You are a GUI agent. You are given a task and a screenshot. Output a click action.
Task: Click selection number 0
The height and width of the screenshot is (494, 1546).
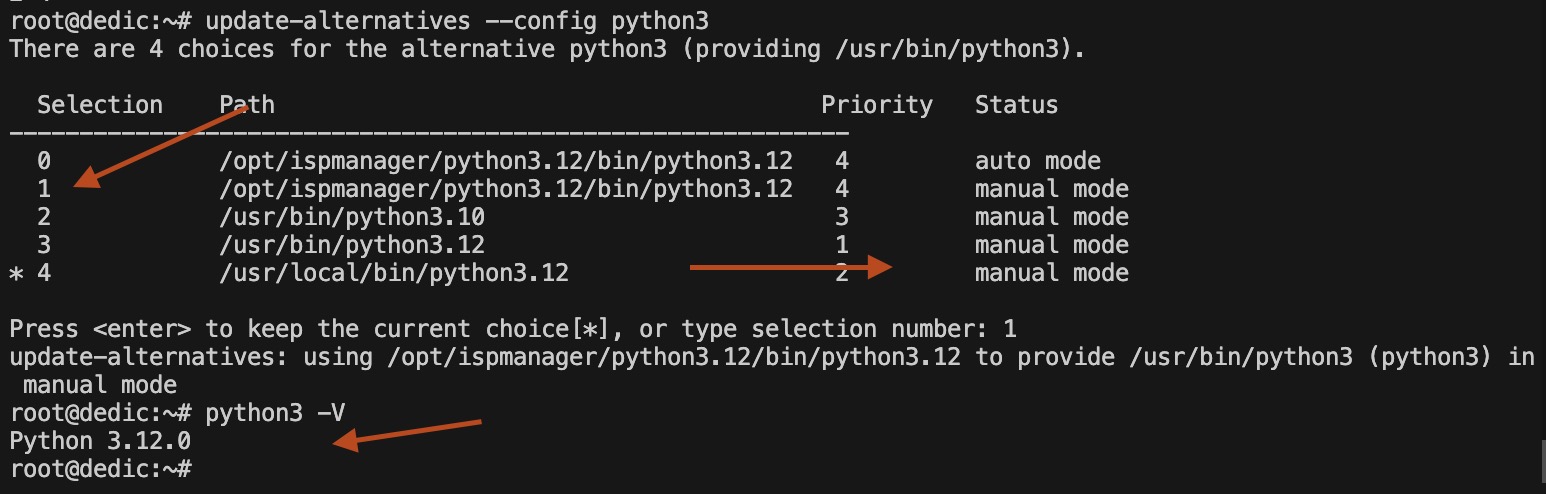click(x=44, y=161)
